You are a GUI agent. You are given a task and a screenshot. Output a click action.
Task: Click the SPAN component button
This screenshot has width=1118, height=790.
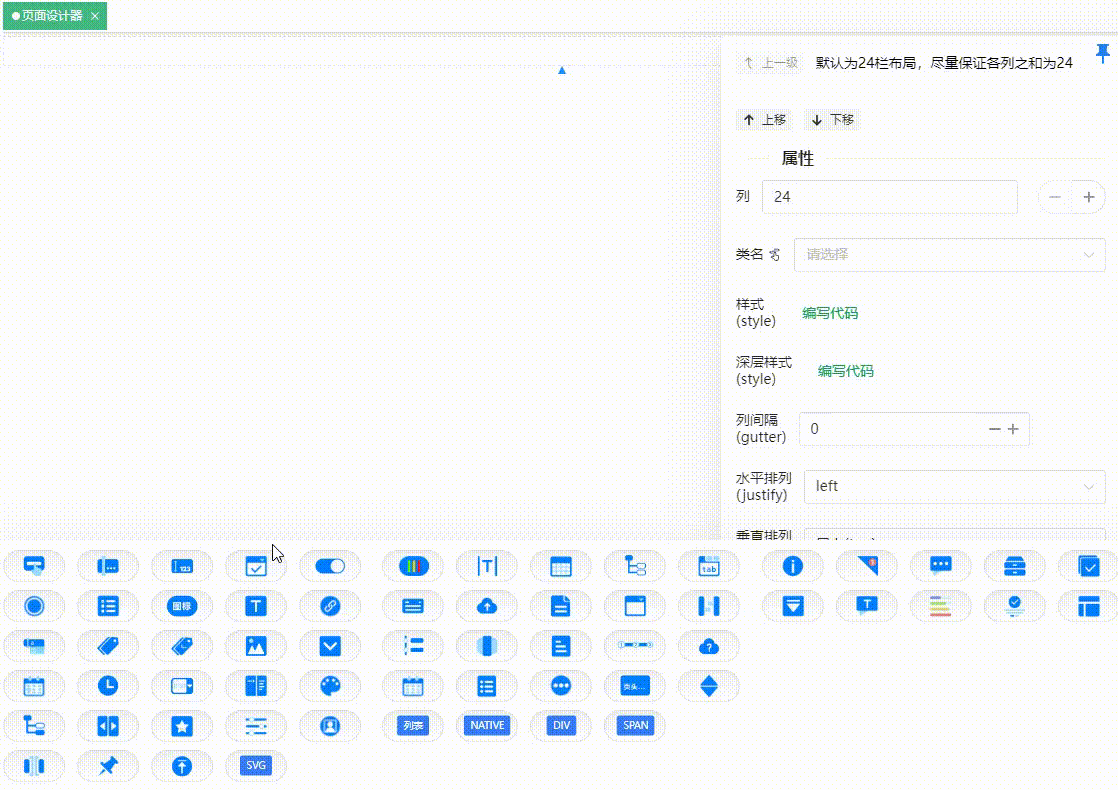(634, 726)
